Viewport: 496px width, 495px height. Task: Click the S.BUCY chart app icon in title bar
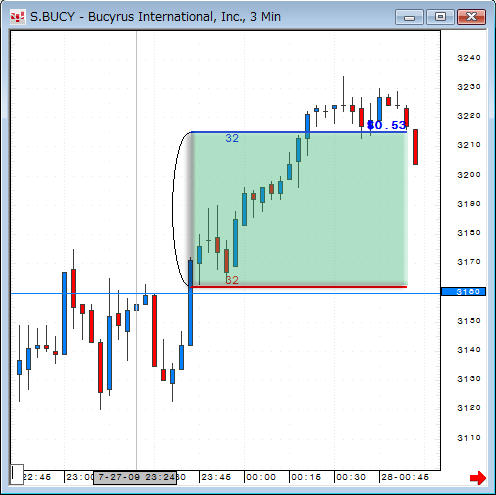17,17
